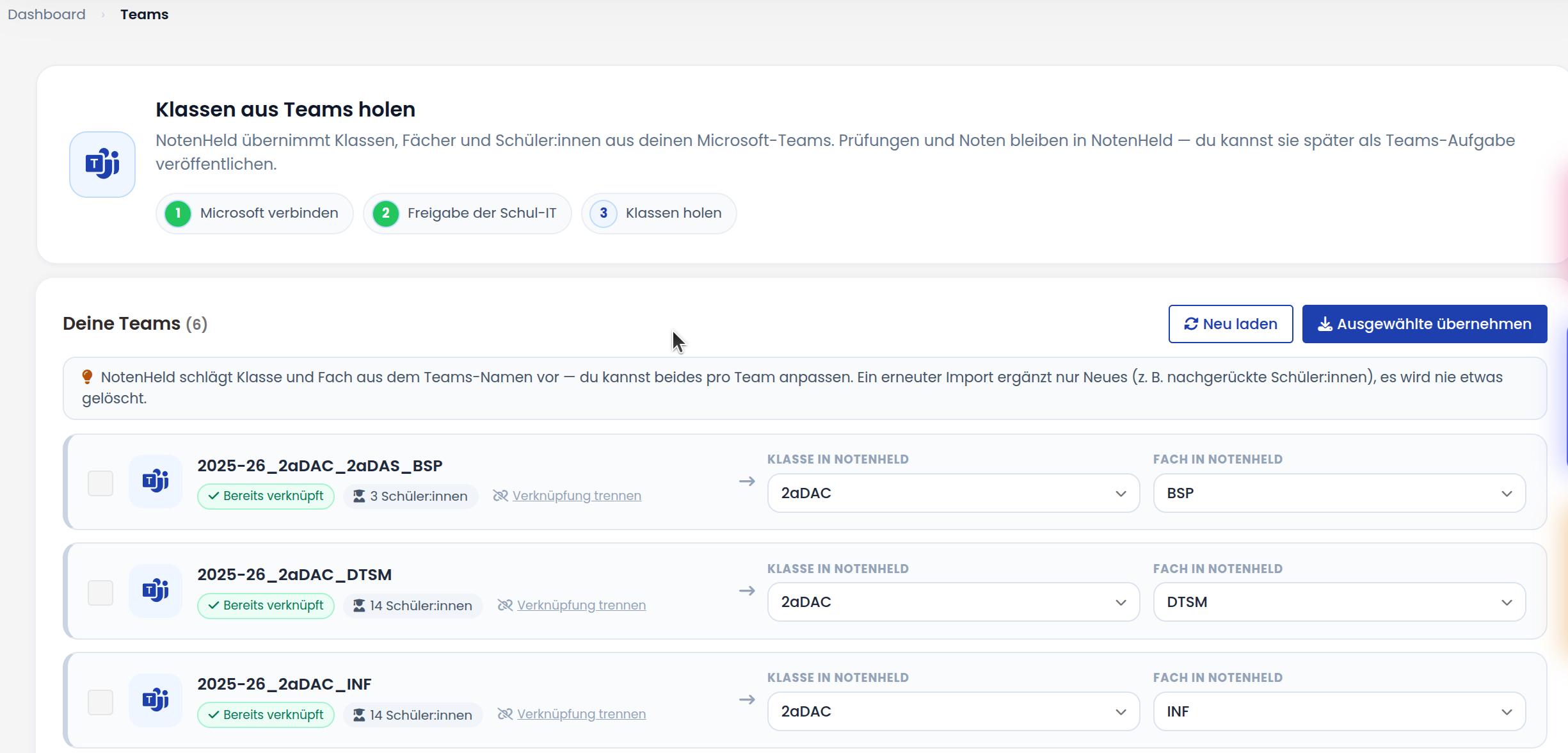Check the 2025-26_2aDAC_INF team checkbox
This screenshot has height=753, width=1568.
tap(100, 702)
